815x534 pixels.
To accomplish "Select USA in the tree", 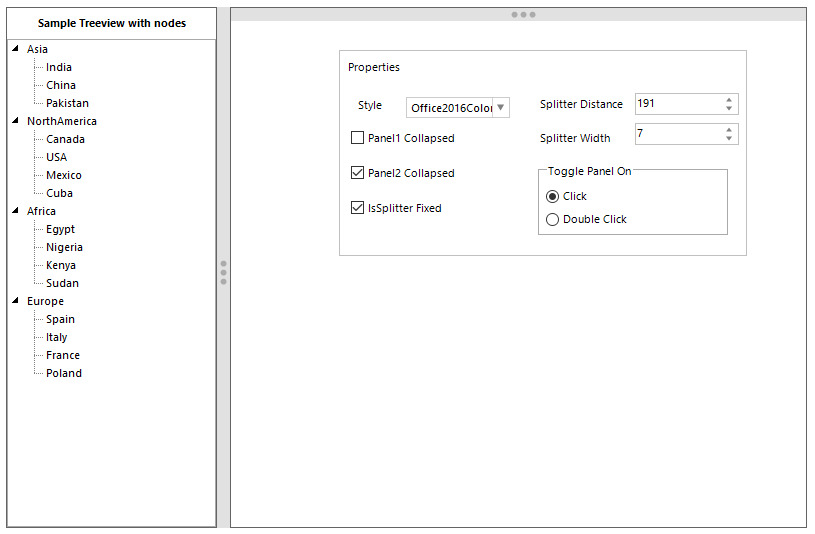I will (57, 157).
